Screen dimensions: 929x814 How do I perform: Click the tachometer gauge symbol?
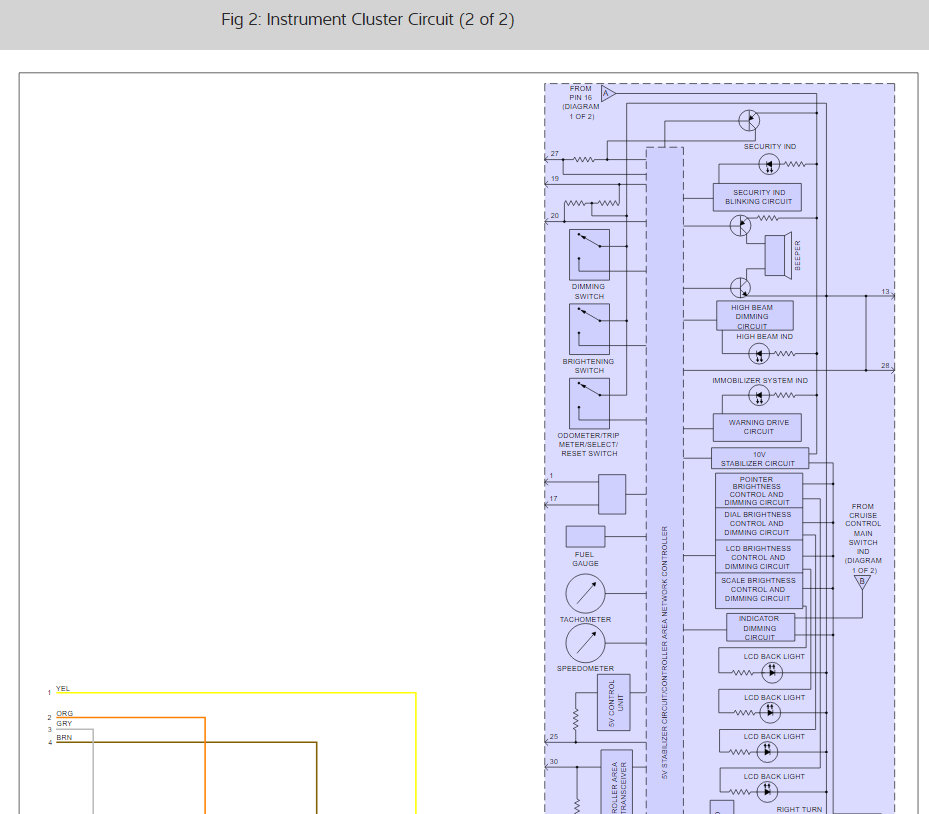click(585, 593)
